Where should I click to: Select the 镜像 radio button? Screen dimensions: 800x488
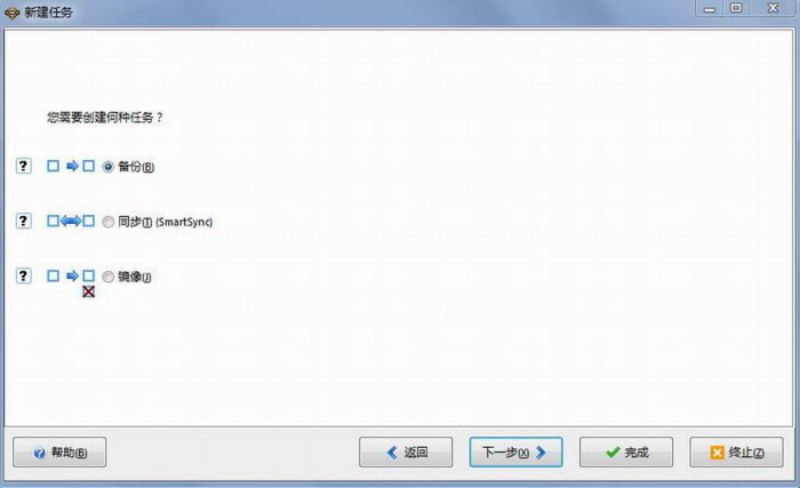pos(108,277)
